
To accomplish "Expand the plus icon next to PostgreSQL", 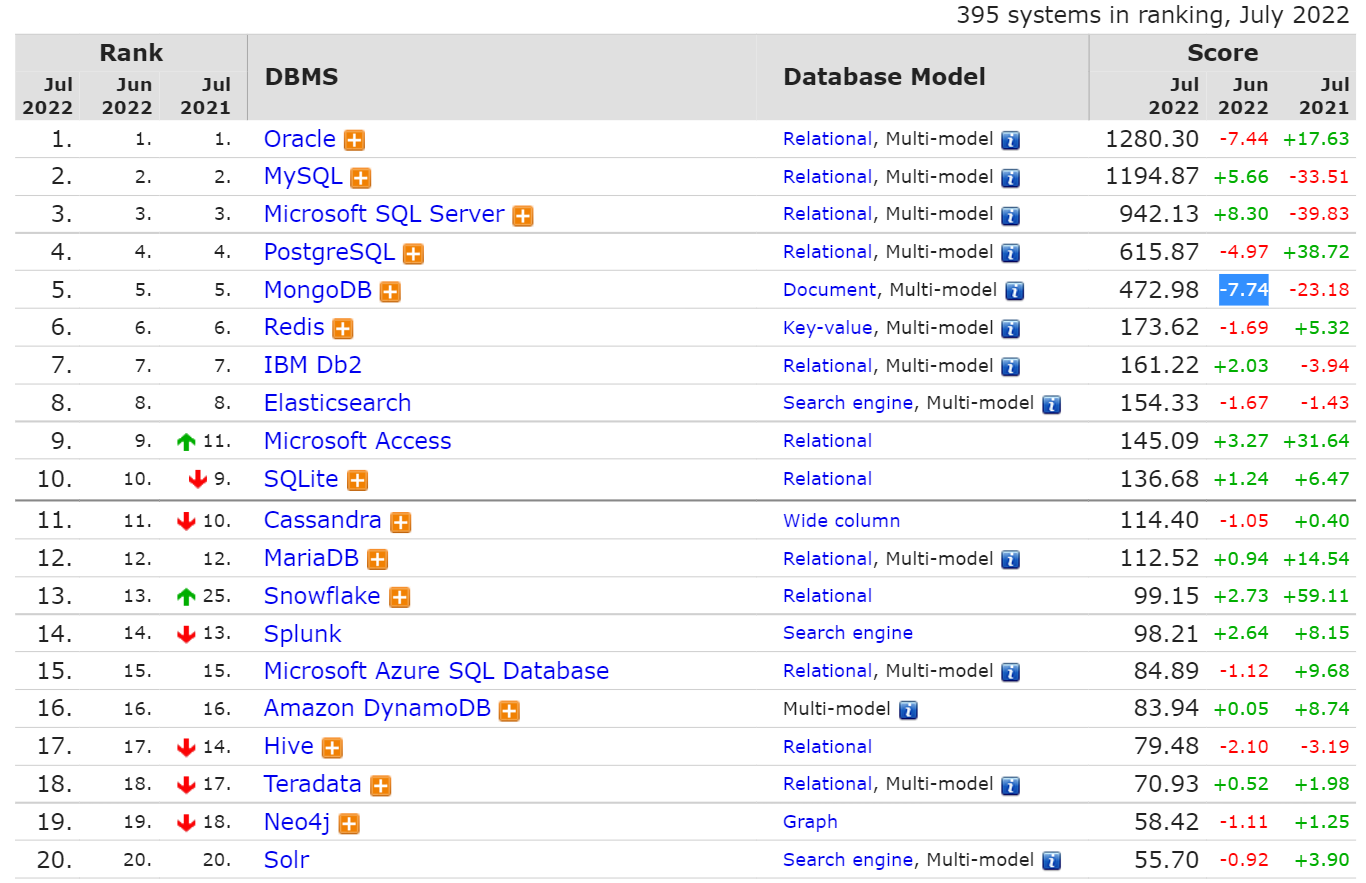I will [414, 253].
